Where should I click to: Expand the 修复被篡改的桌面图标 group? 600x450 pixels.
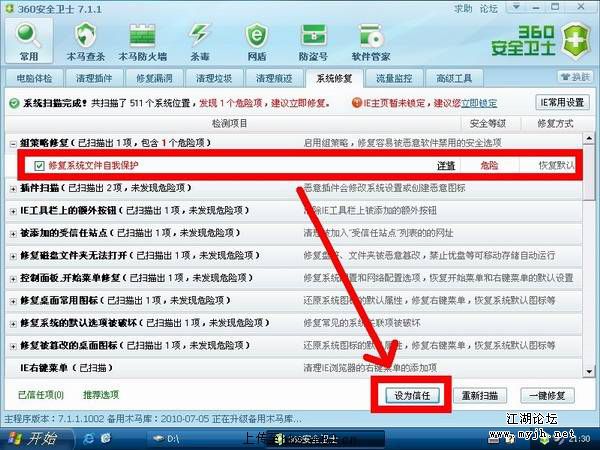[x=13, y=346]
